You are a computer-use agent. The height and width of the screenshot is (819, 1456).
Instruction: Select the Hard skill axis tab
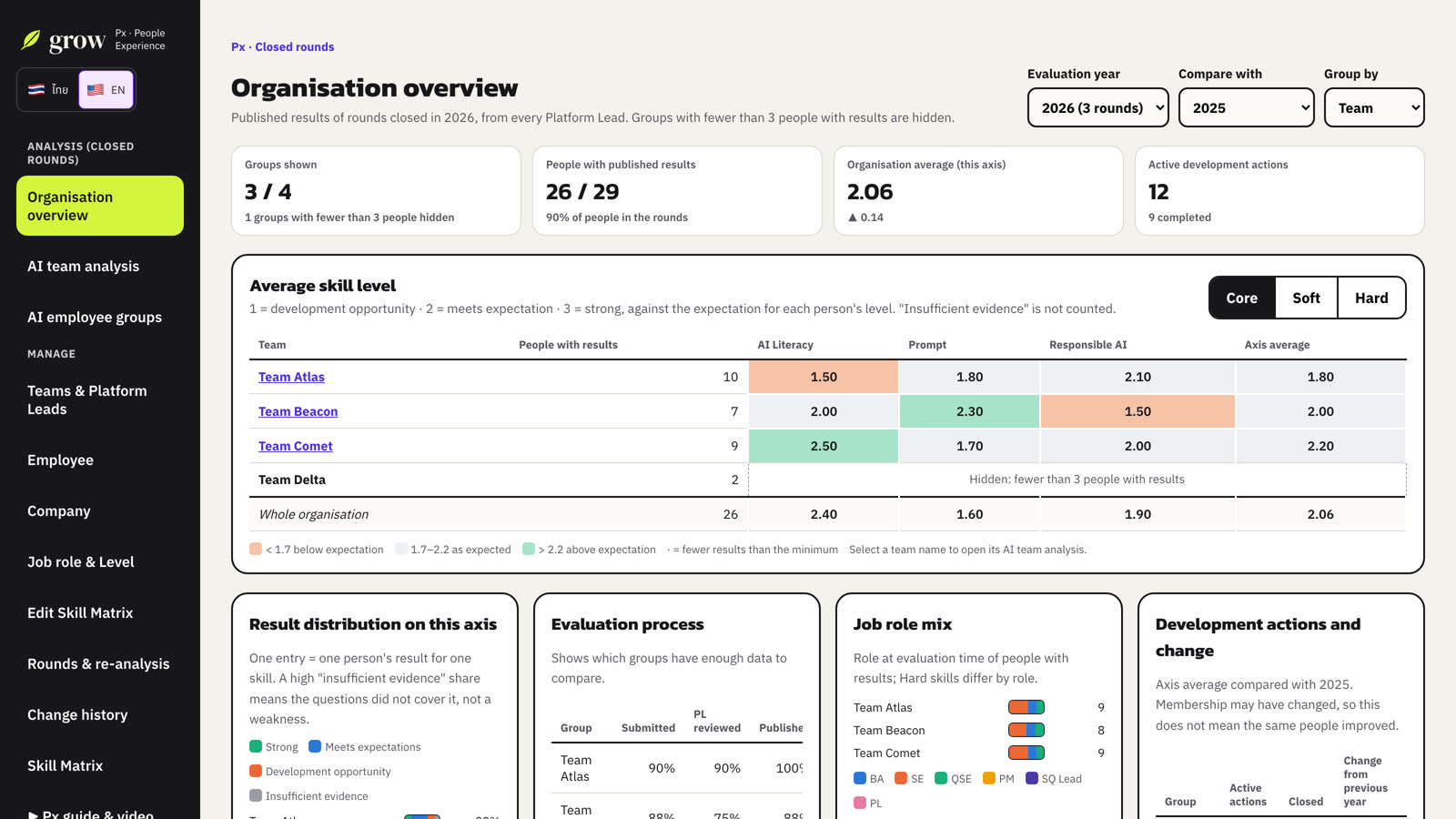(x=1371, y=298)
